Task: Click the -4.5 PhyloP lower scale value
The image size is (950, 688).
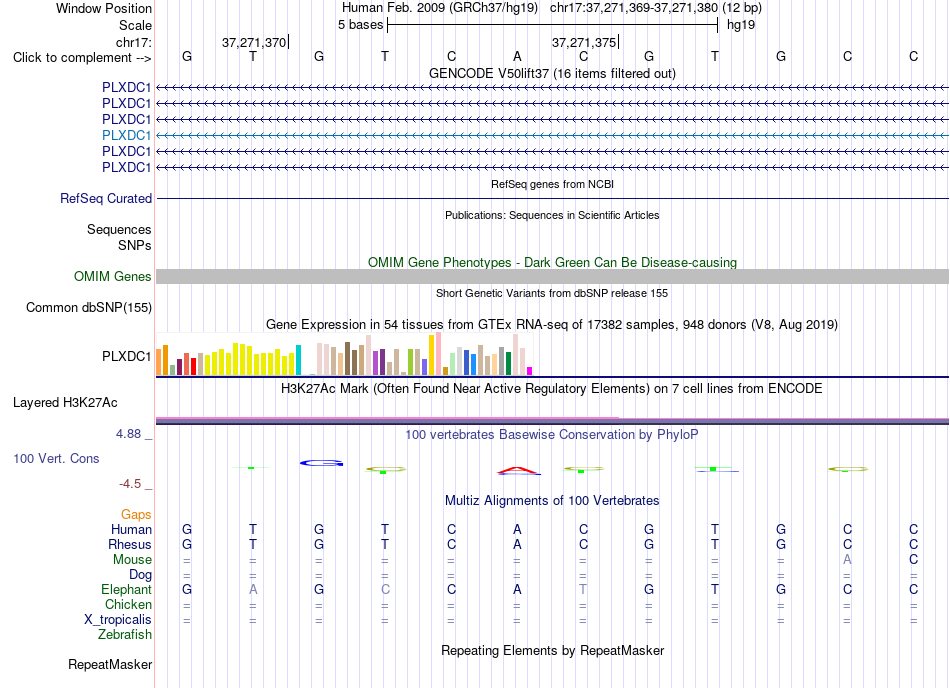Action: [130, 483]
